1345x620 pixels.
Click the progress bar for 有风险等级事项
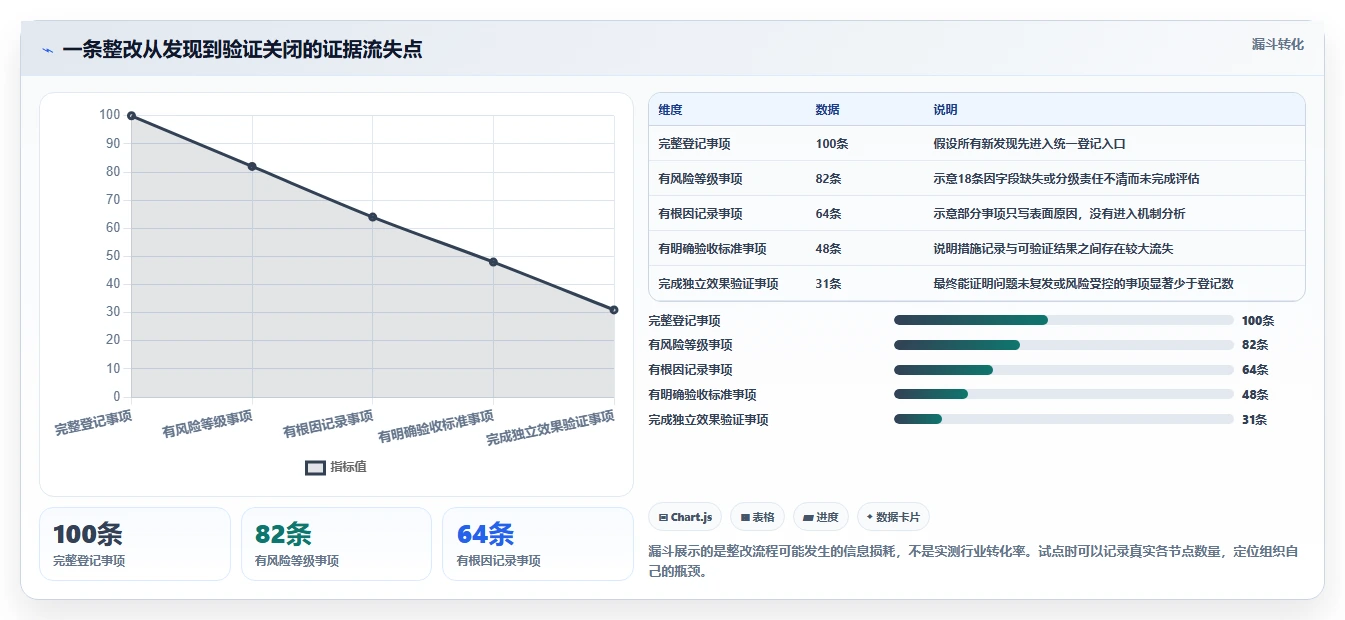click(1064, 345)
